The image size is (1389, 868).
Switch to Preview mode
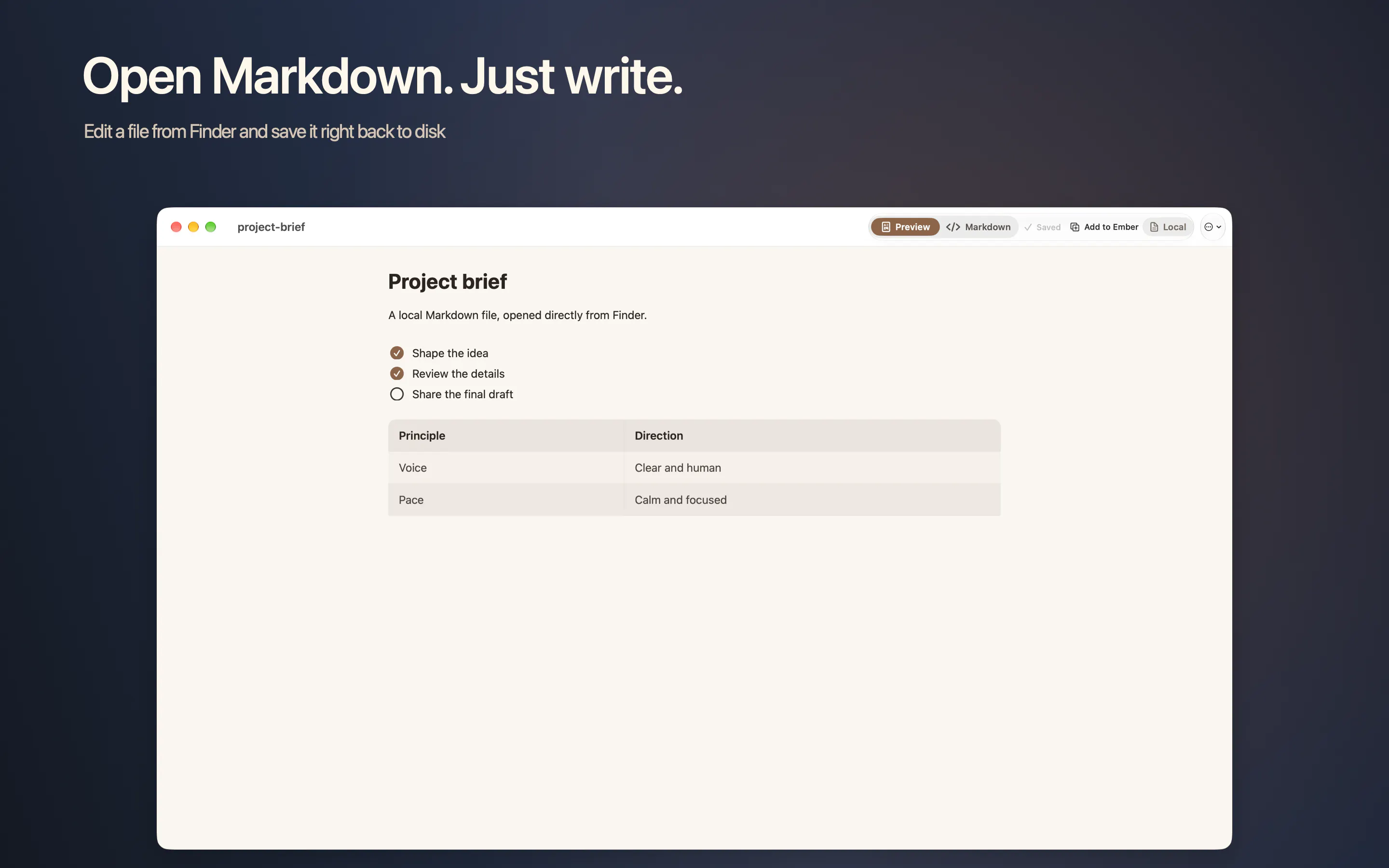tap(905, 227)
